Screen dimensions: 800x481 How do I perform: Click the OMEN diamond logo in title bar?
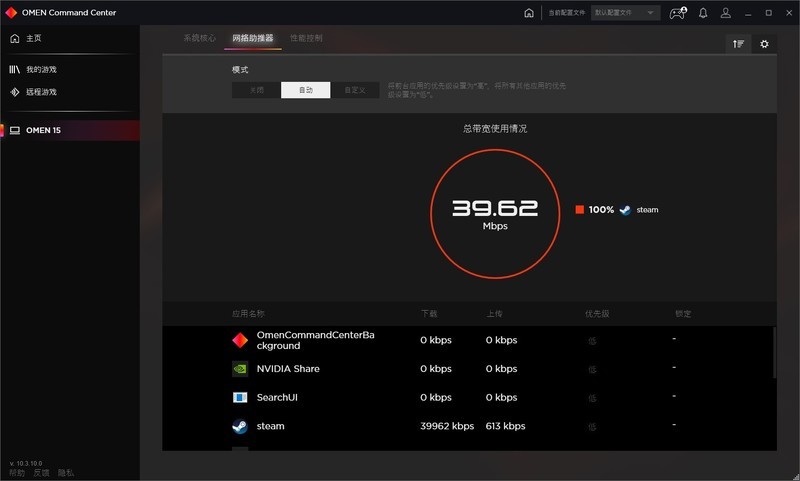pyautogui.click(x=11, y=12)
